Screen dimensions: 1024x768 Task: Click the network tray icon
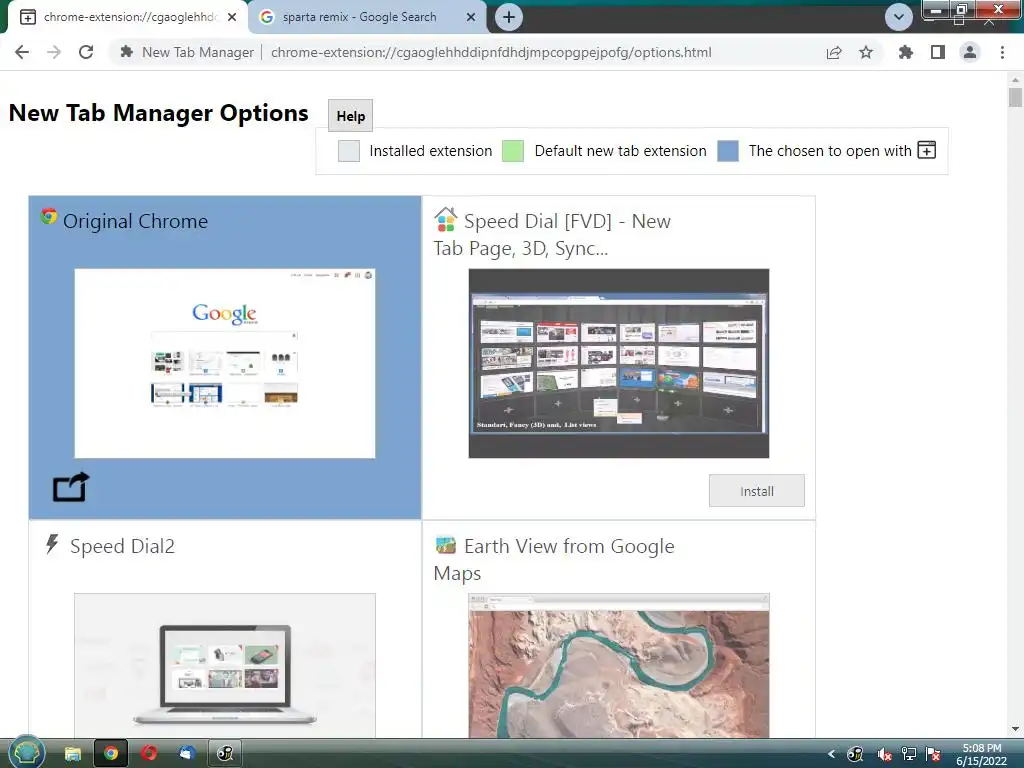(908, 754)
